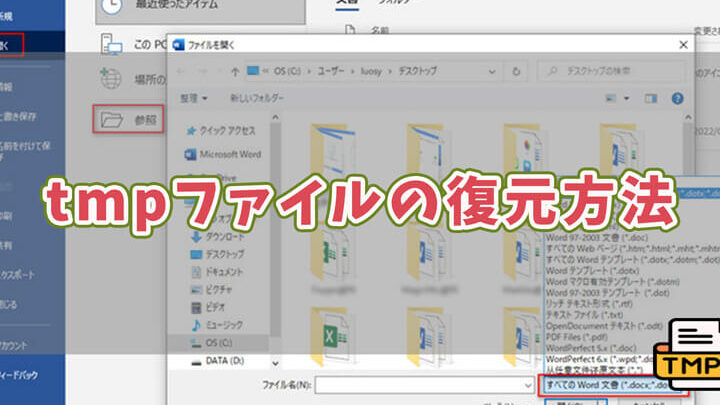Viewport: 720px width, 405px height.
Task: Click the up-arrow parent folder button
Action: 234,70
